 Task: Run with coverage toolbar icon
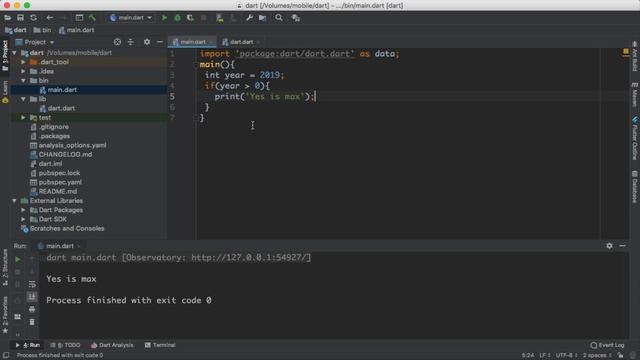[190, 18]
